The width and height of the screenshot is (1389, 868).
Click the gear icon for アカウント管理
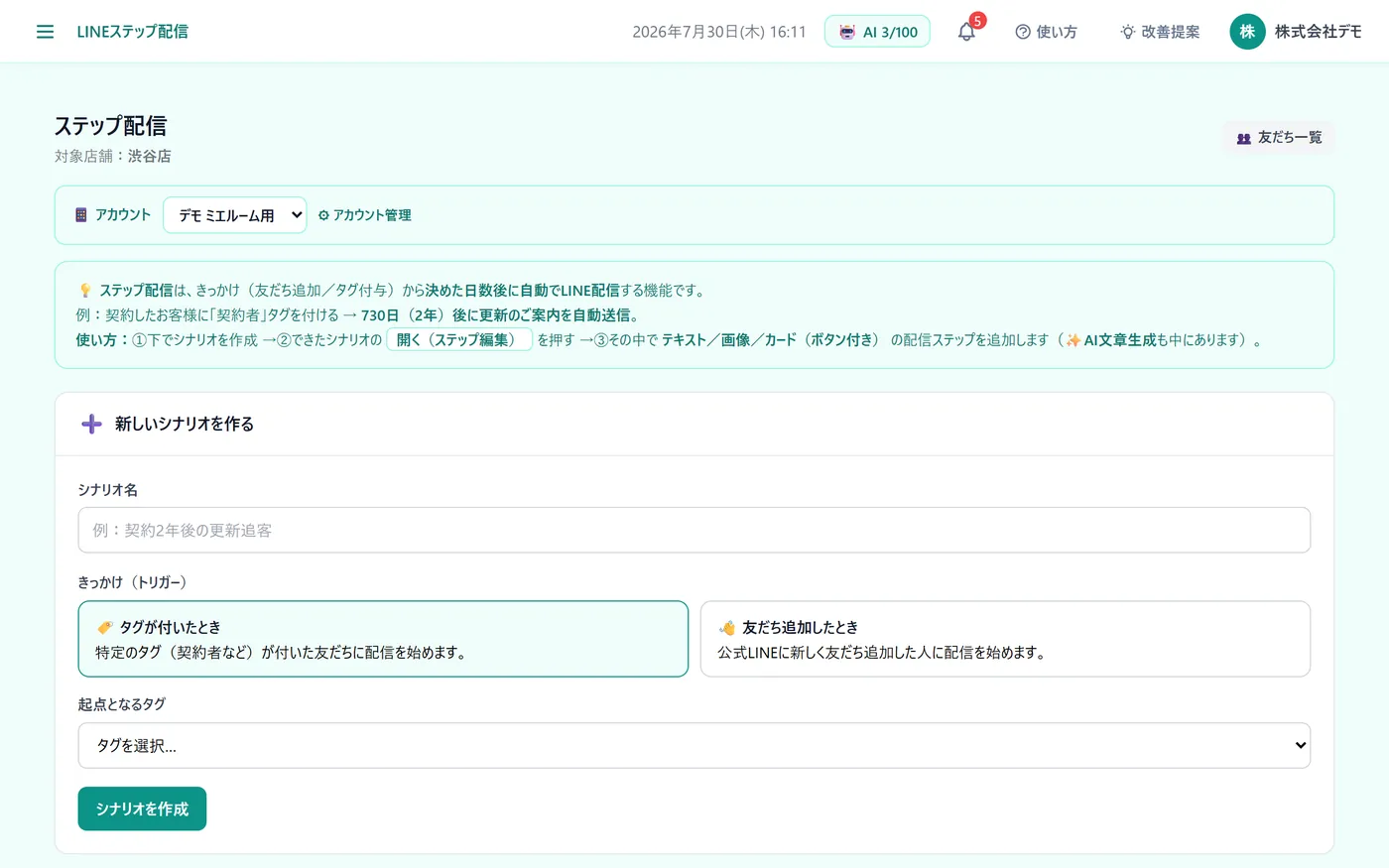click(x=323, y=215)
